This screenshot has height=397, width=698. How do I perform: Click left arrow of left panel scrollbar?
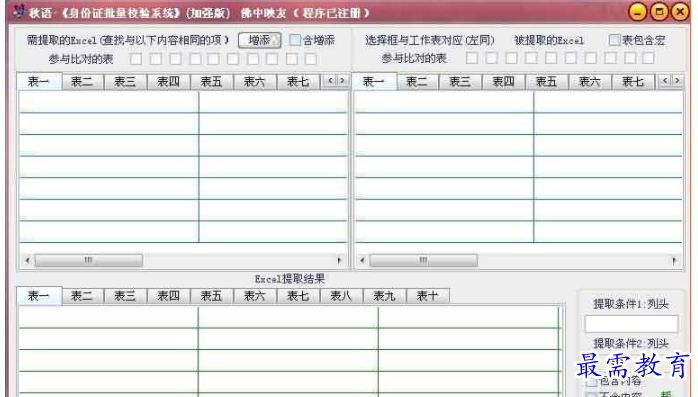pos(27,260)
